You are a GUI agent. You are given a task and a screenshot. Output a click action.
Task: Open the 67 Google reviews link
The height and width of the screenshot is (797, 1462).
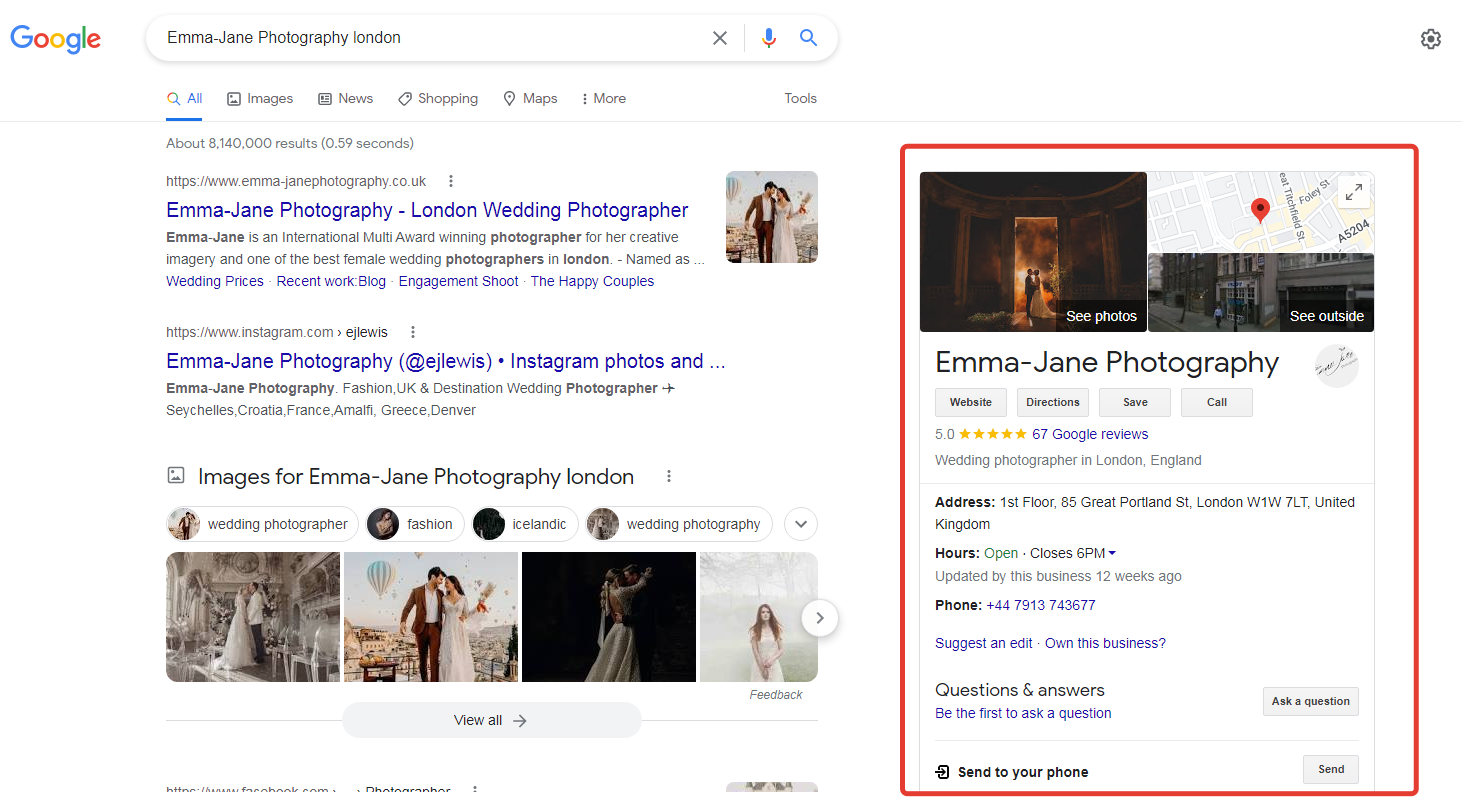(x=1090, y=434)
